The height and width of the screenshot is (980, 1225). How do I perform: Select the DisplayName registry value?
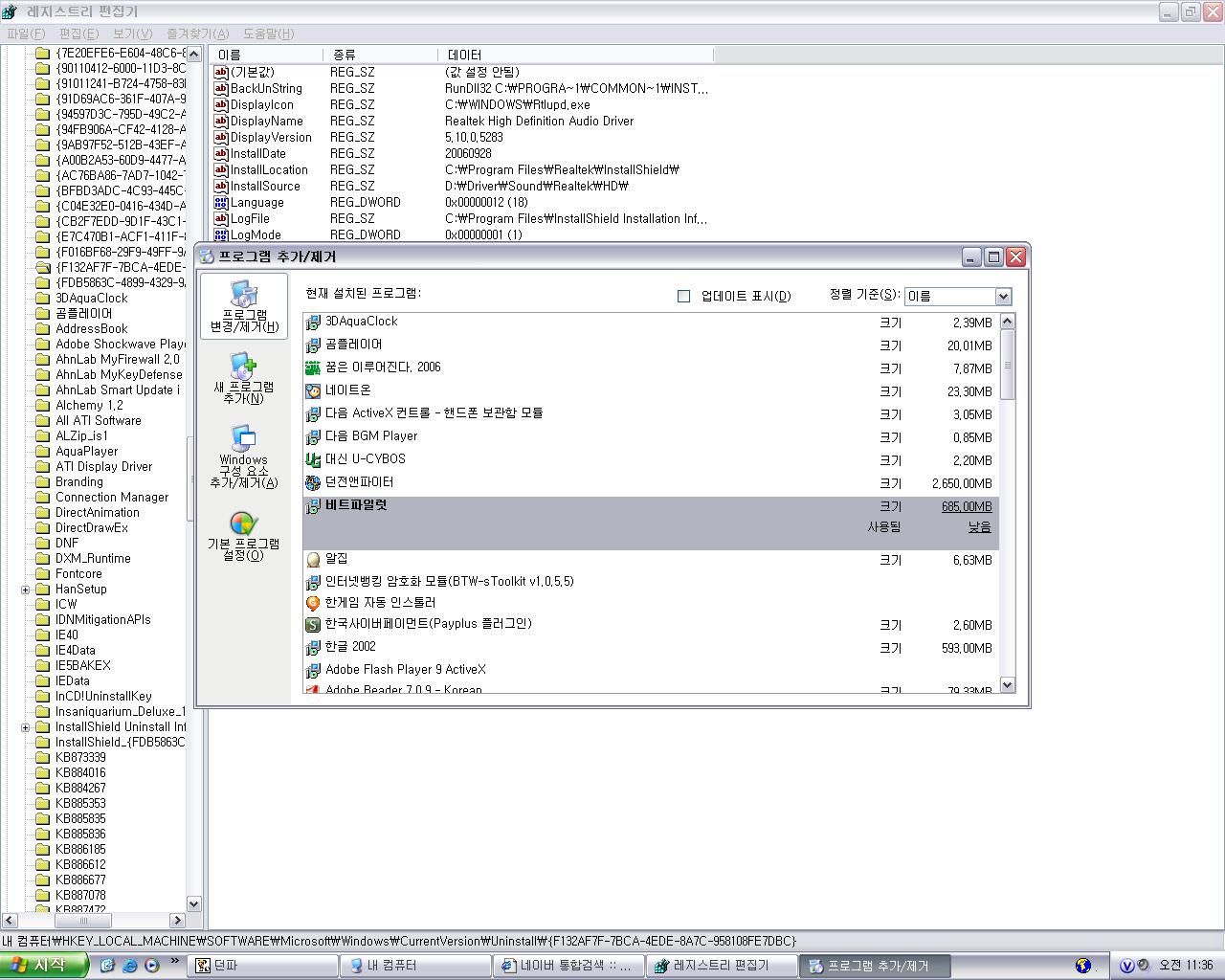tap(266, 121)
